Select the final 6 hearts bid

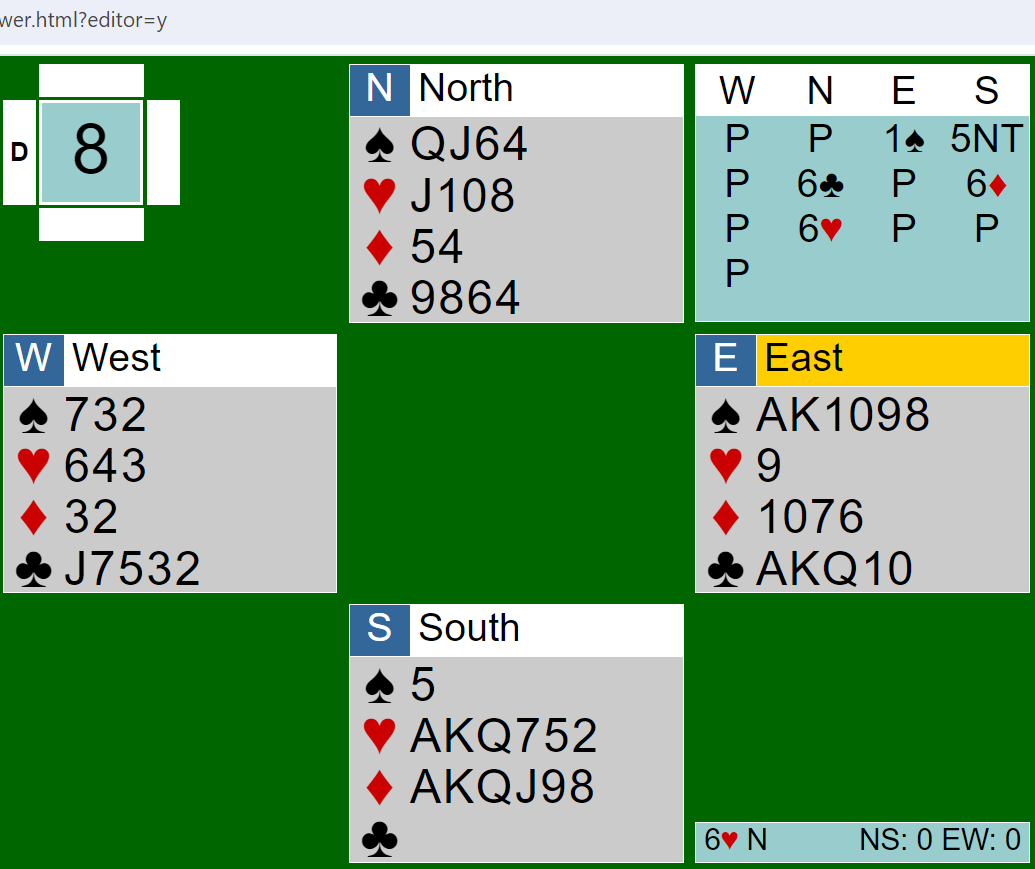click(x=820, y=229)
